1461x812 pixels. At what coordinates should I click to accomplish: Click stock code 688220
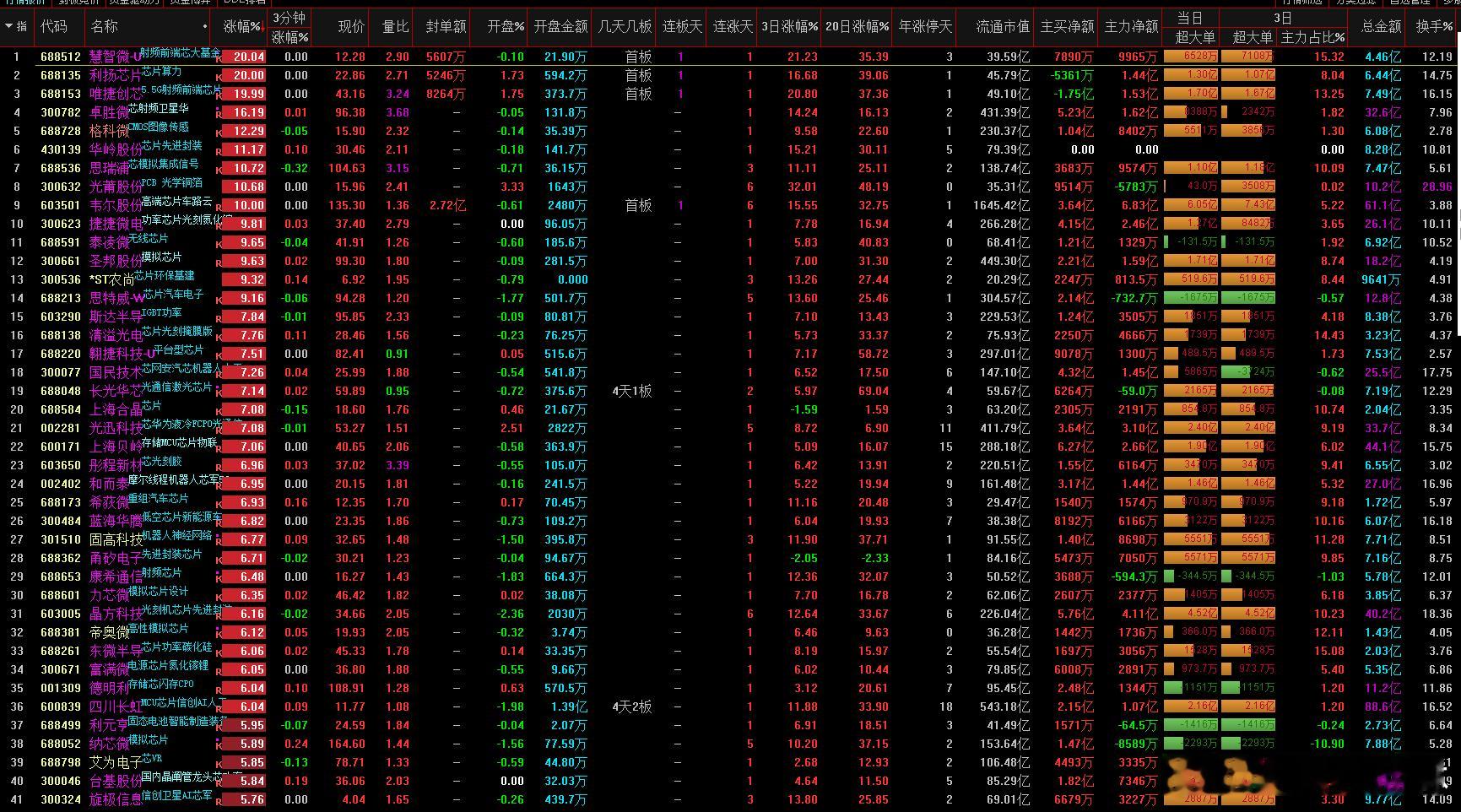pyautogui.click(x=61, y=354)
